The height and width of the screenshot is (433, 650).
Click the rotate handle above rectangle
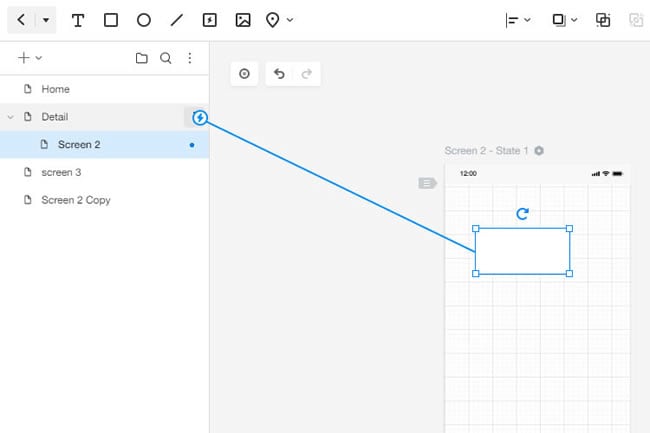tap(522, 214)
